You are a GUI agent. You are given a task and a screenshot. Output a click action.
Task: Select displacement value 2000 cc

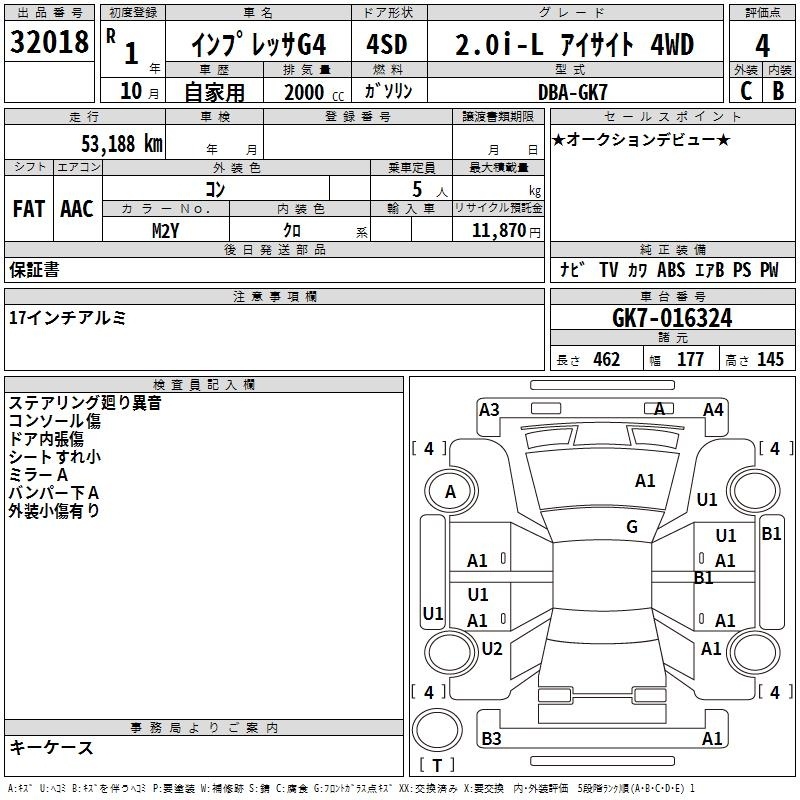314,92
